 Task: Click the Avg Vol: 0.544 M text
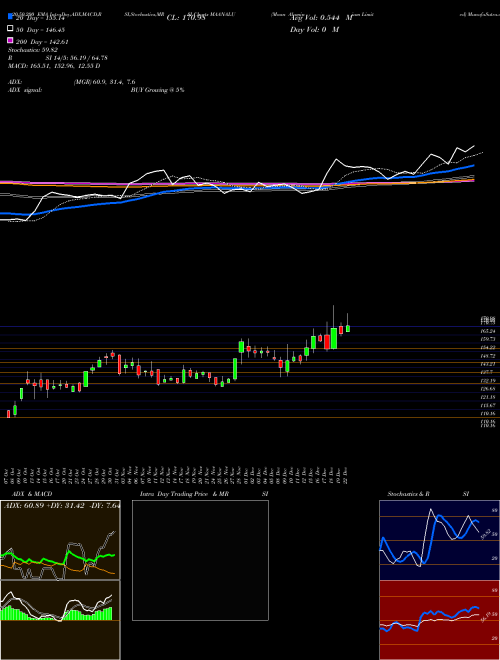[x=321, y=18]
